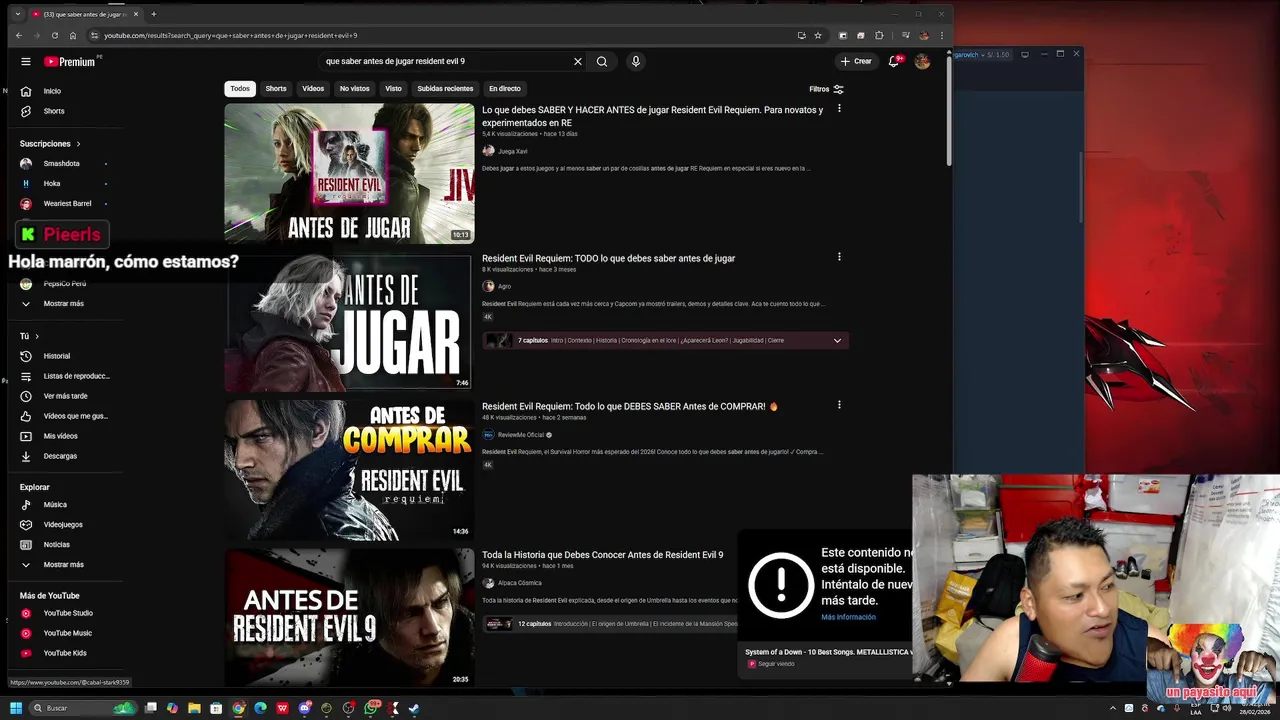This screenshot has height=720, width=1280.
Task: Select the Todos filter chip
Action: 240,89
